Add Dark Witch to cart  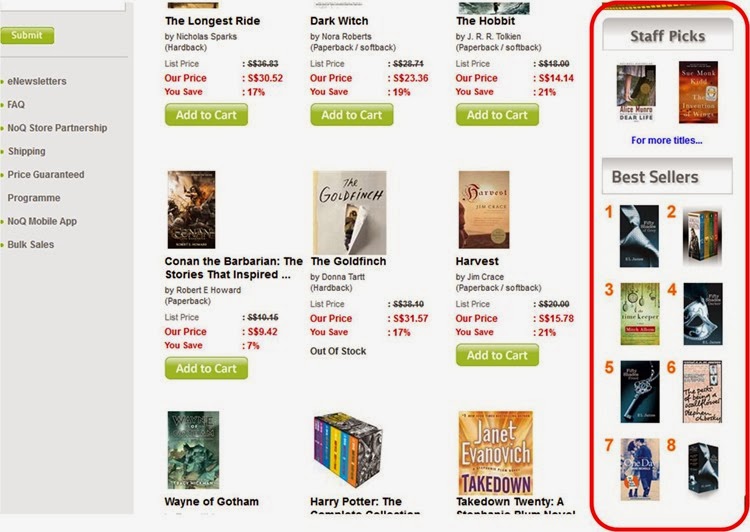pyautogui.click(x=352, y=115)
